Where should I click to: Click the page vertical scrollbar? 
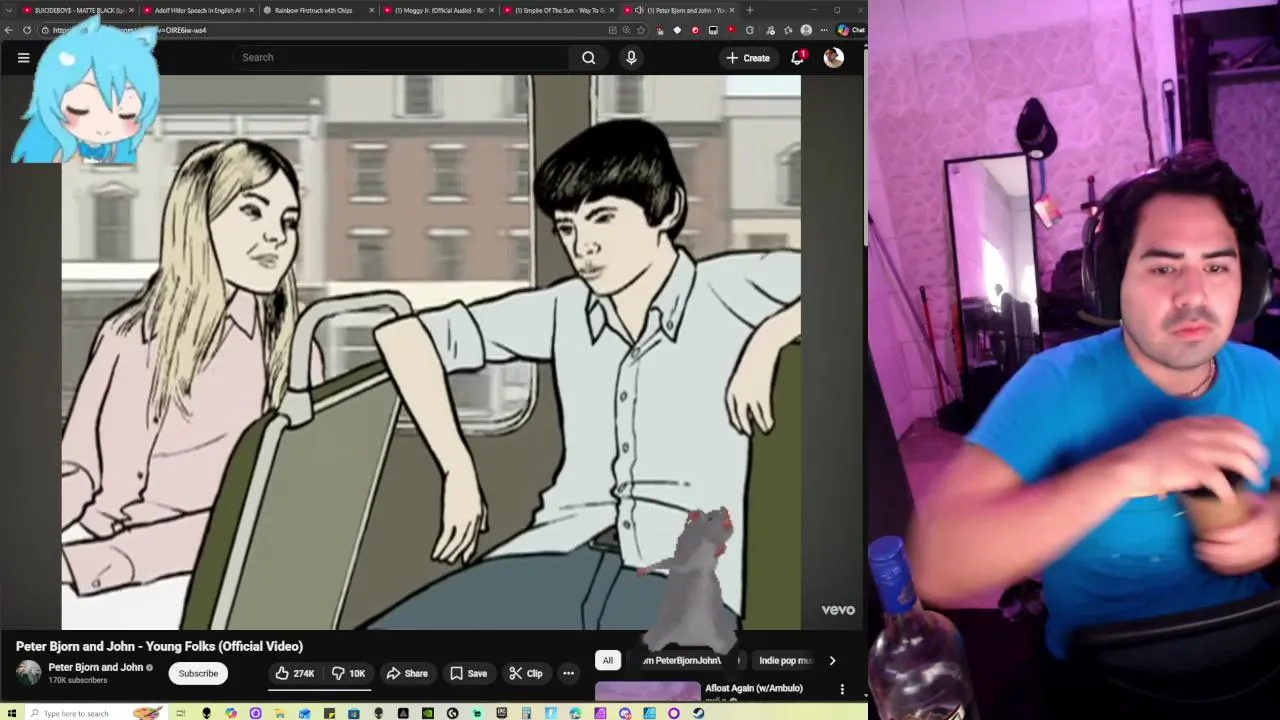coord(864,150)
